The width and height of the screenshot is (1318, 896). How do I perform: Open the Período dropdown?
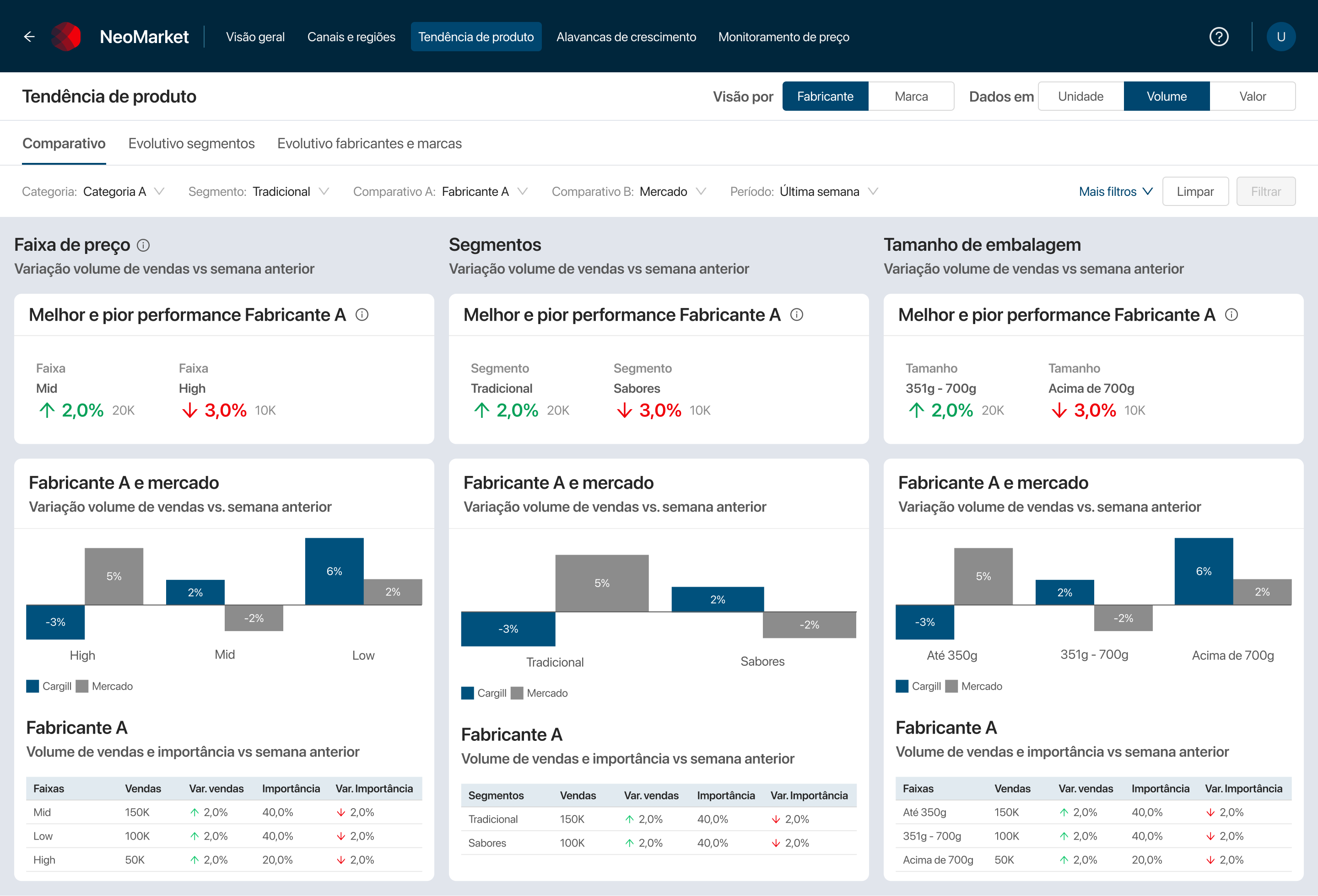click(804, 192)
